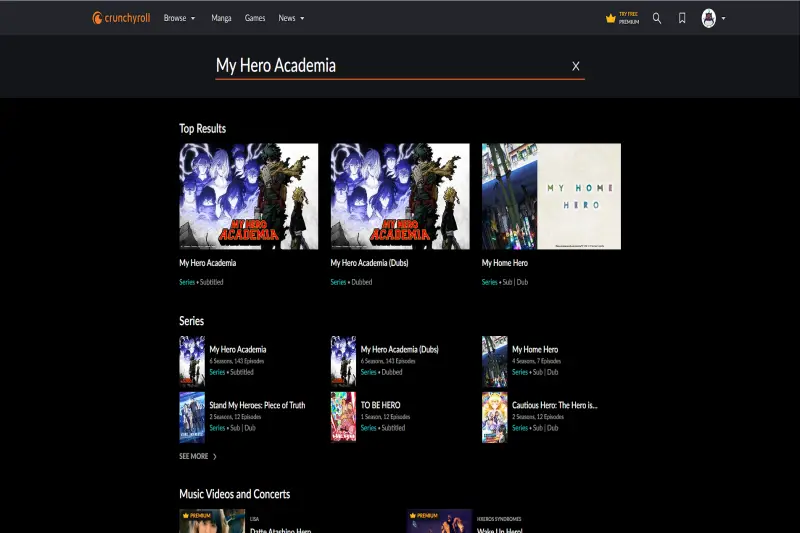Screen dimensions: 800x533
Task: Click My Hero Academia title under Top Results
Action: [208, 263]
